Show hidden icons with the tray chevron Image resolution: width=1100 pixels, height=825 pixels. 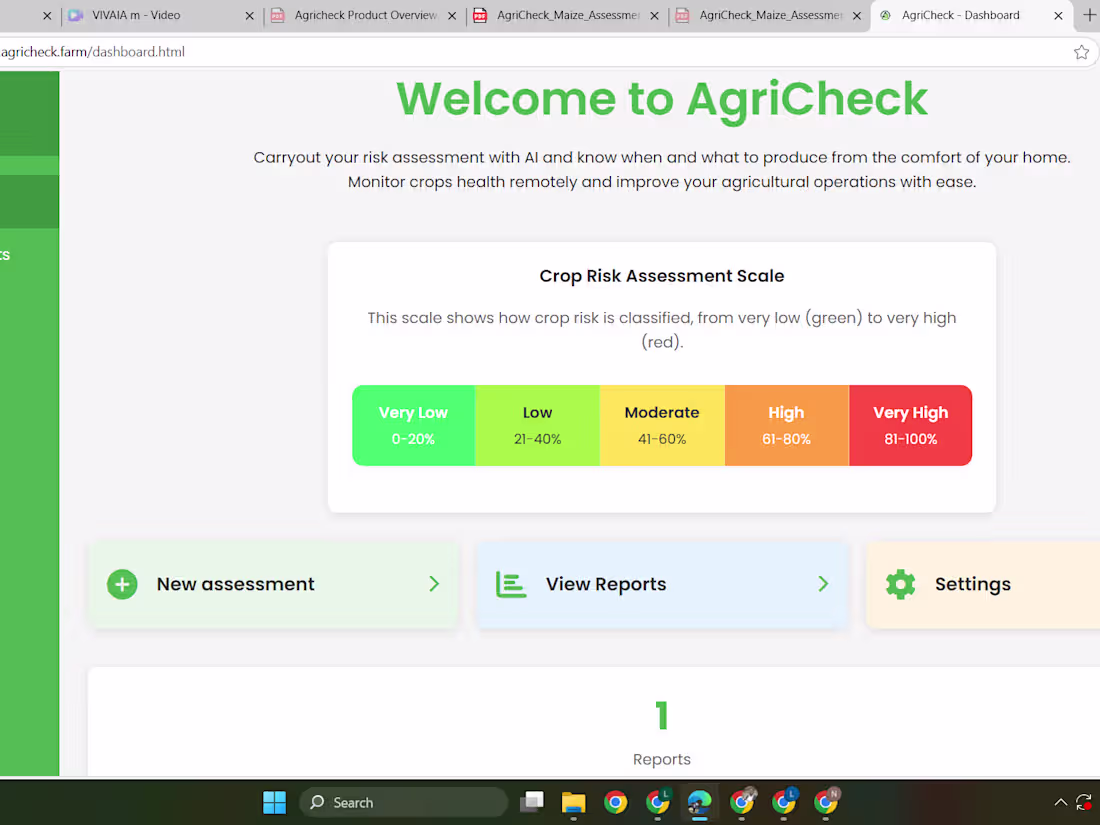pyautogui.click(x=1061, y=802)
